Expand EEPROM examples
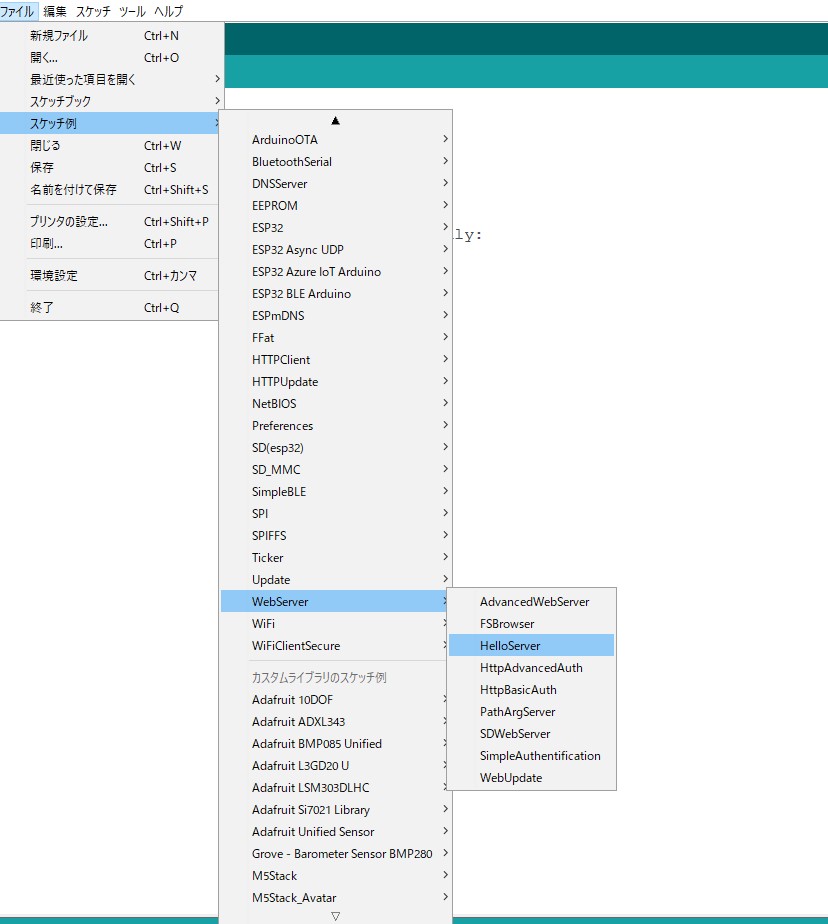The height and width of the screenshot is (924, 828). click(335, 206)
